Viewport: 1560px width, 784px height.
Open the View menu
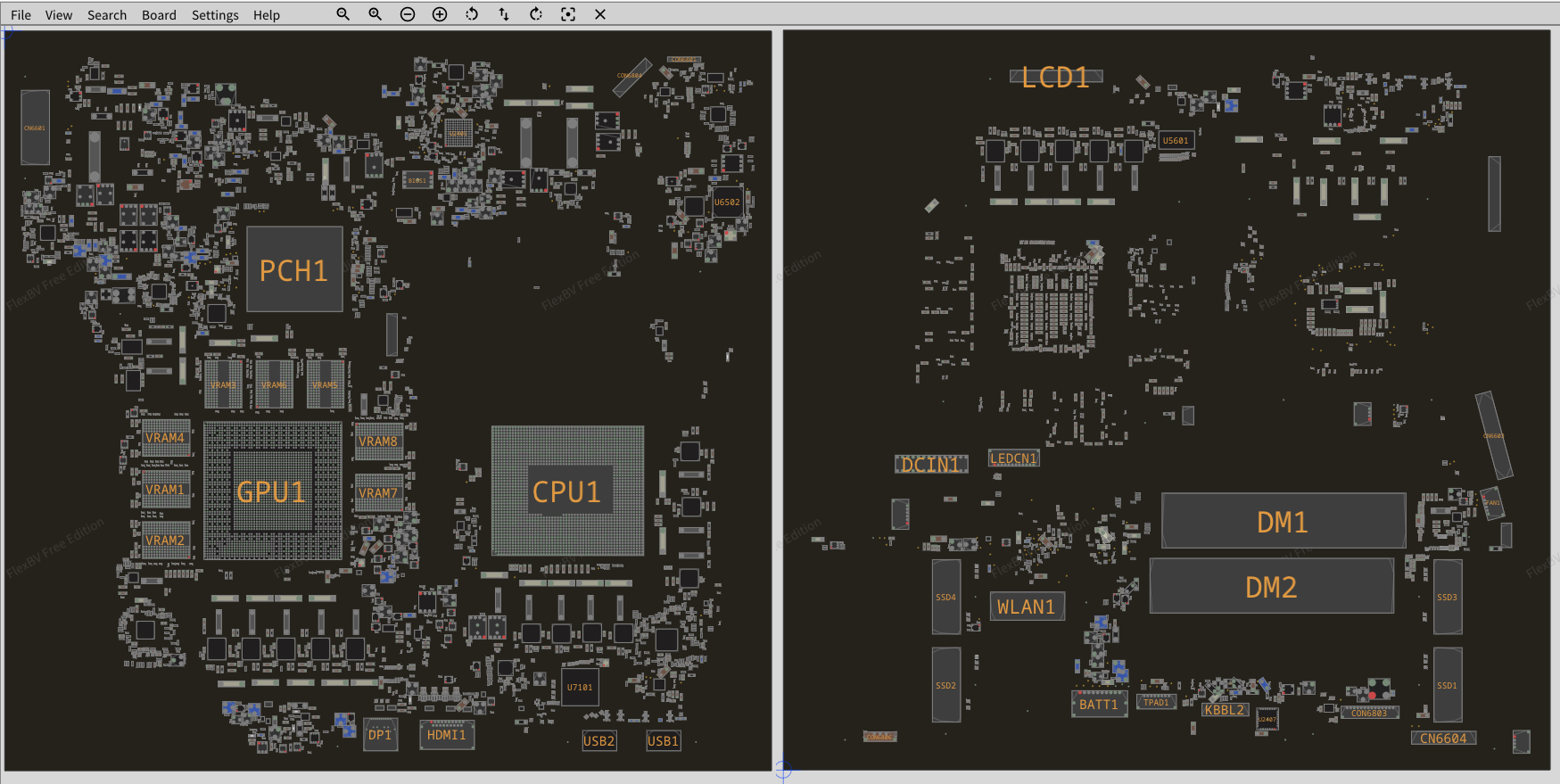coord(59,15)
